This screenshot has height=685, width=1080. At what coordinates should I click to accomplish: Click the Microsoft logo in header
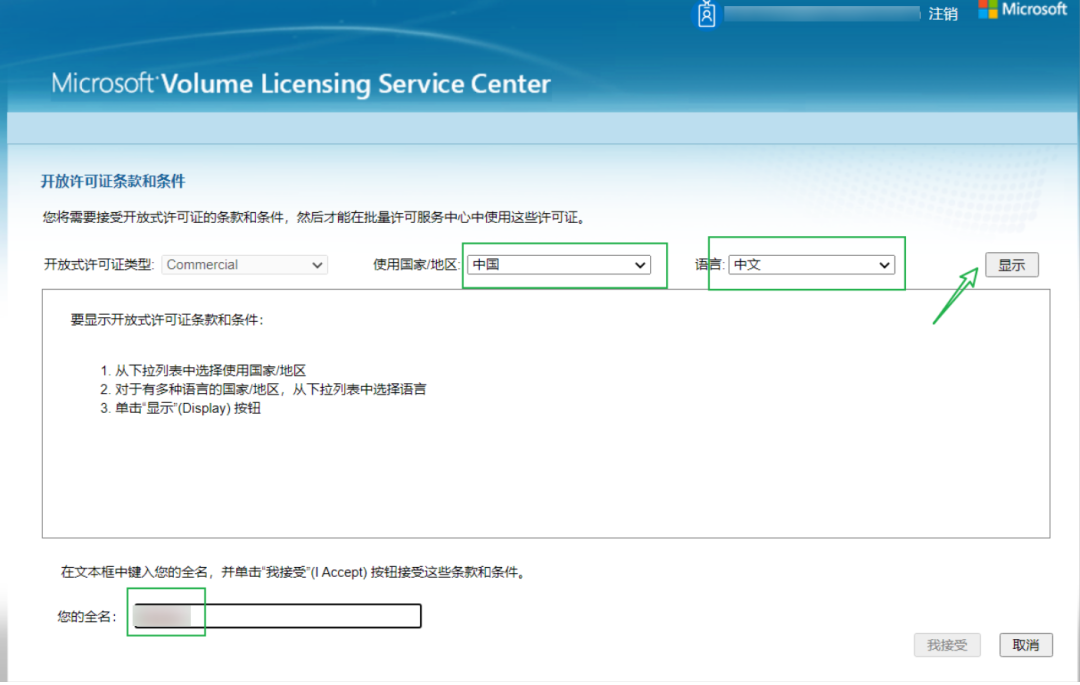click(1022, 10)
